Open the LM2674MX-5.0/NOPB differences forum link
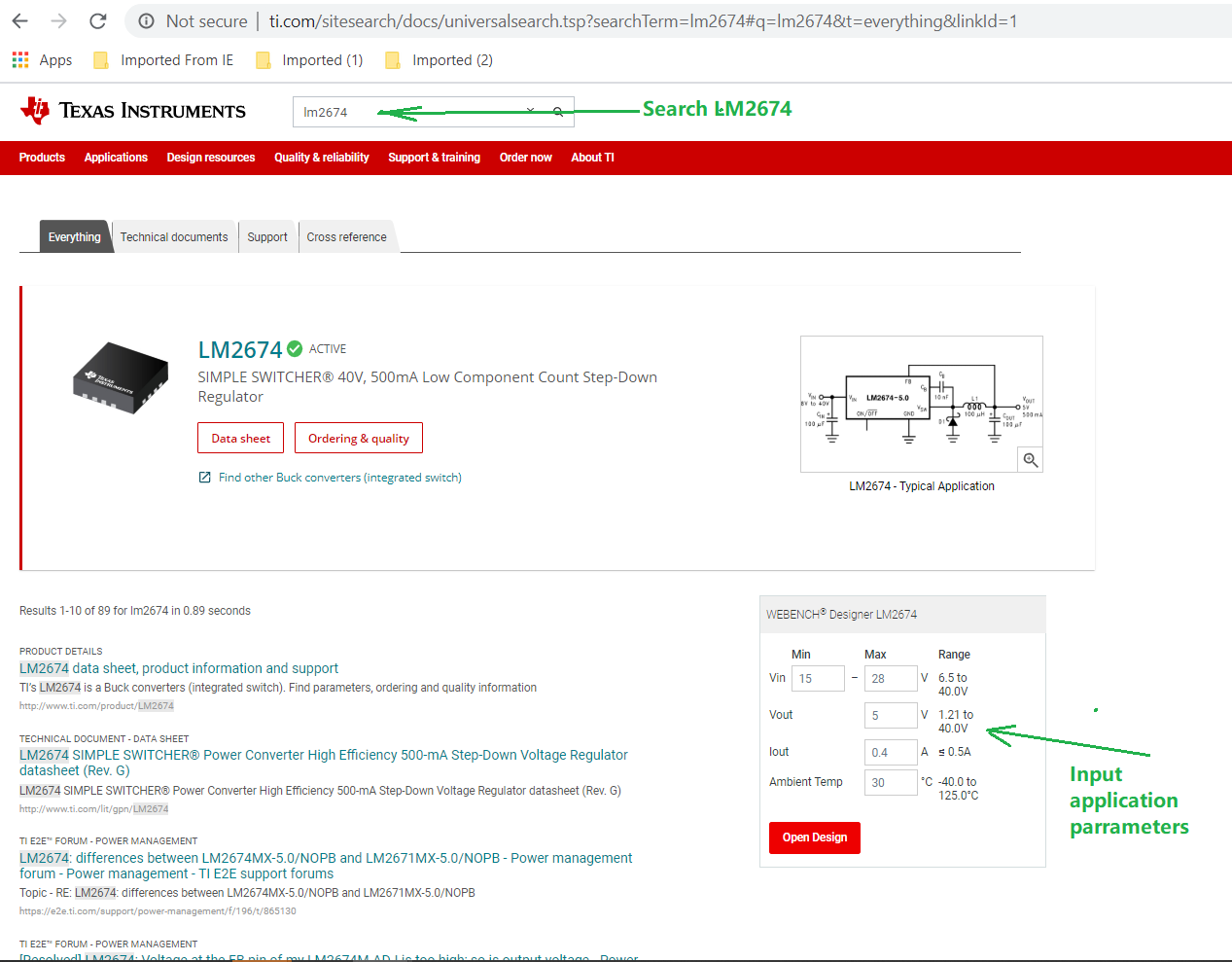The width and height of the screenshot is (1232, 962). (x=326, y=866)
